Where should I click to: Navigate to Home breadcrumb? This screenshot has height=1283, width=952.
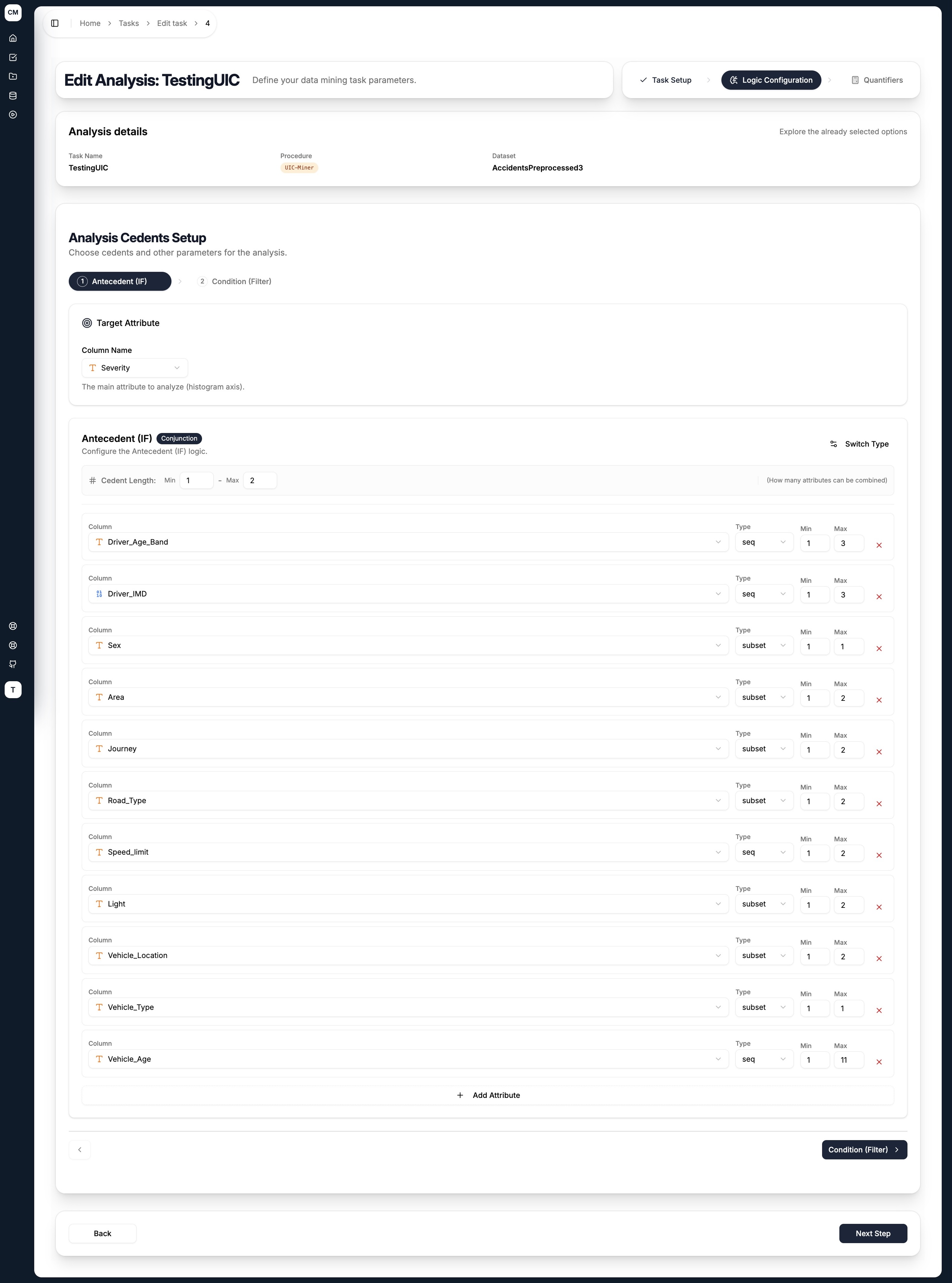(90, 23)
